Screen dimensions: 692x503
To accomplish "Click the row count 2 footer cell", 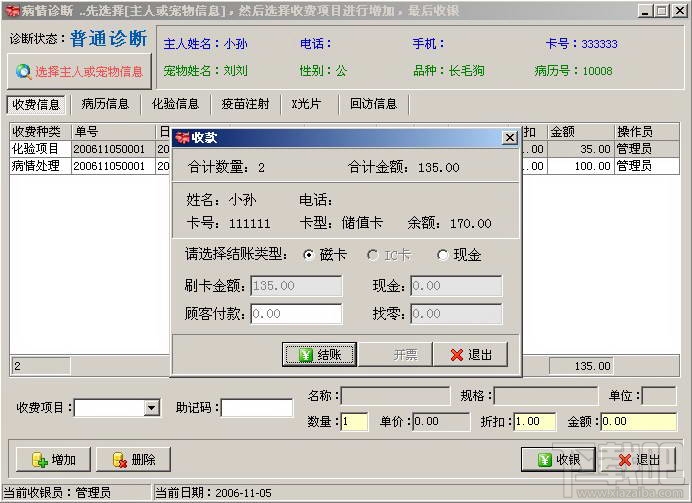I will (41, 366).
